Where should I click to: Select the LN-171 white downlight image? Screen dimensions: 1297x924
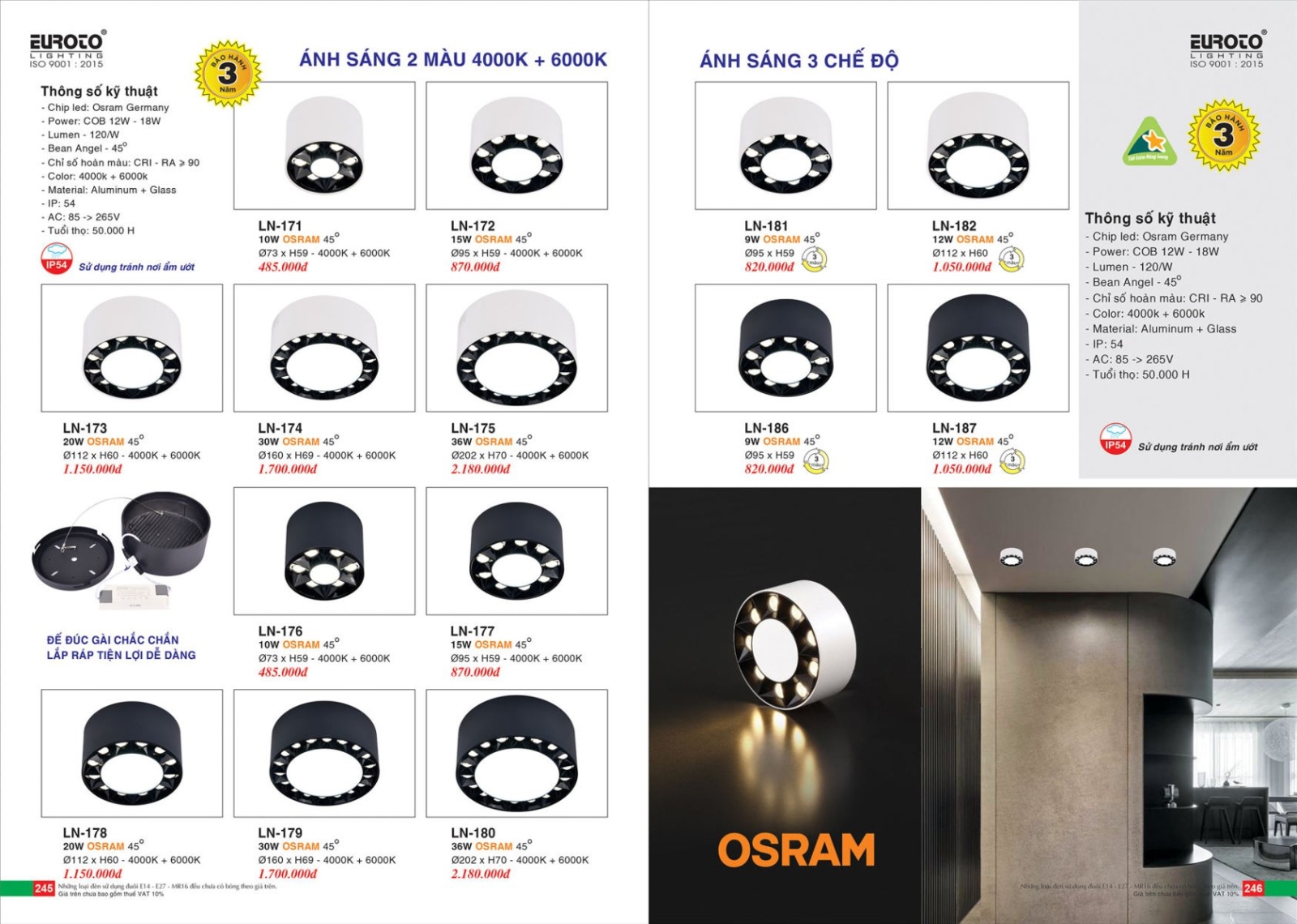pyautogui.click(x=324, y=146)
